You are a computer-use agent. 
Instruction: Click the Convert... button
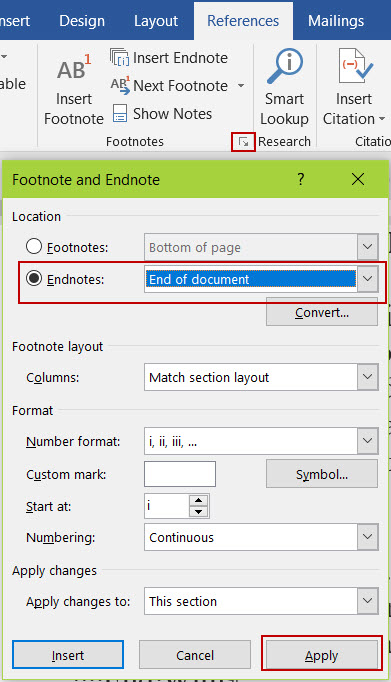(x=322, y=312)
